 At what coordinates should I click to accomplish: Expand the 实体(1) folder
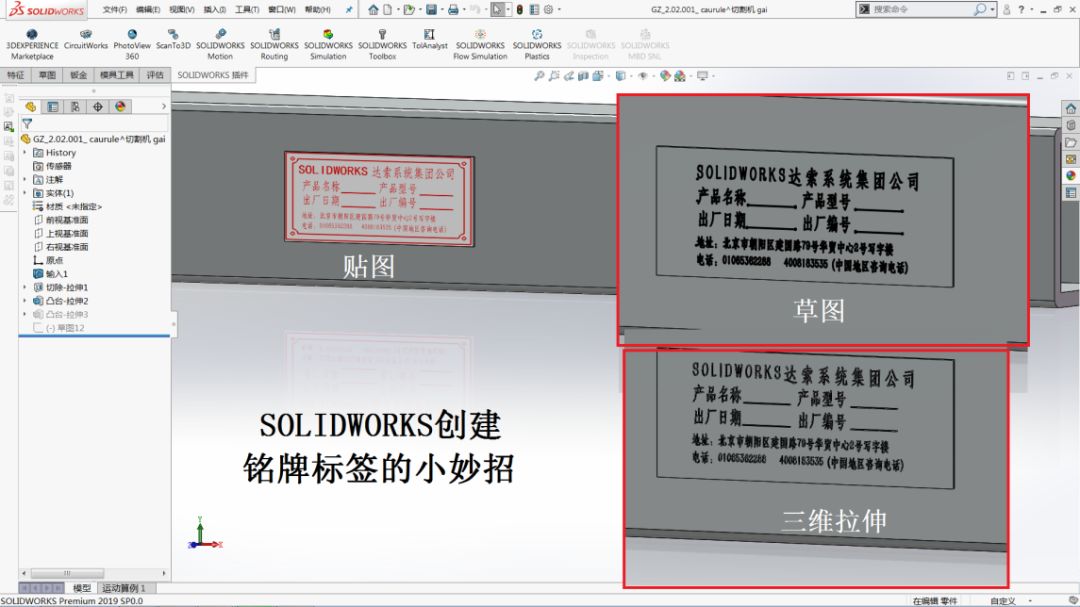pyautogui.click(x=25, y=193)
